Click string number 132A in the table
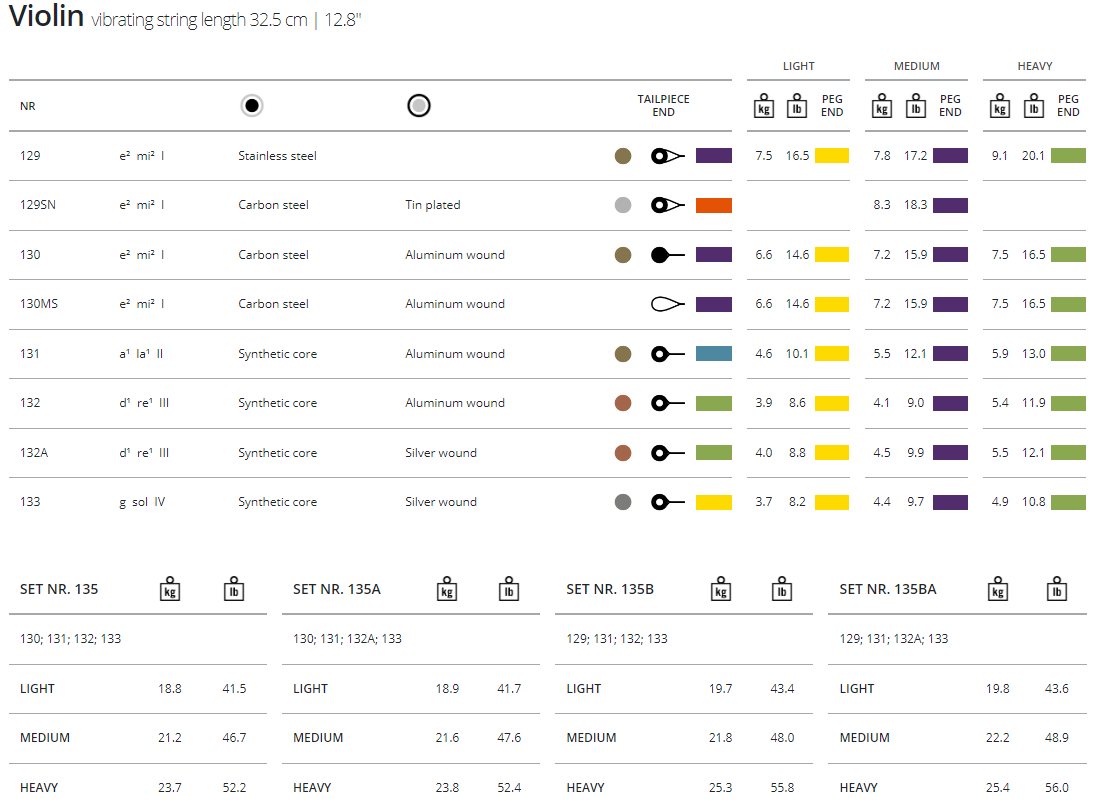Viewport: 1096px width, 809px height. [34, 453]
